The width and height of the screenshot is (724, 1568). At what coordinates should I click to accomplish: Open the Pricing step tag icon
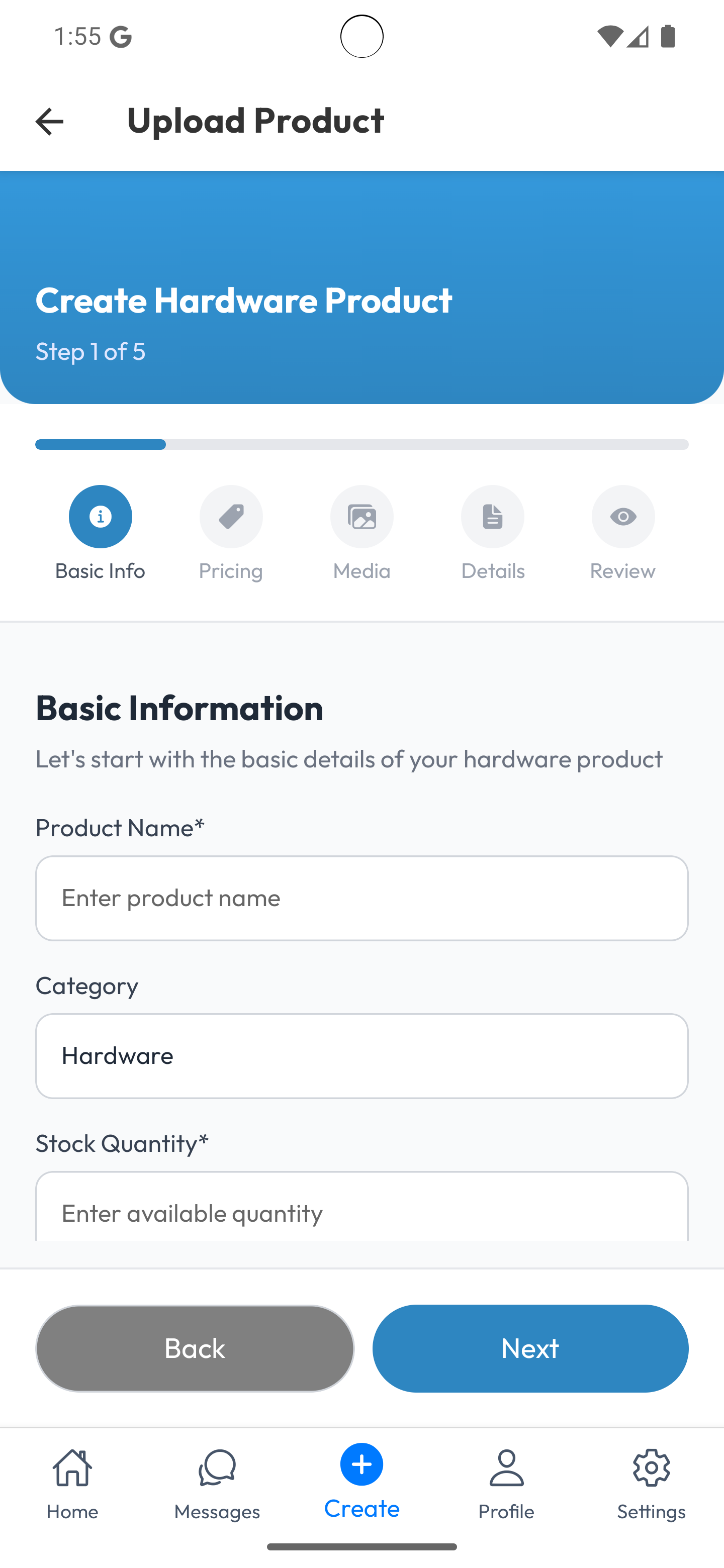pyautogui.click(x=231, y=517)
